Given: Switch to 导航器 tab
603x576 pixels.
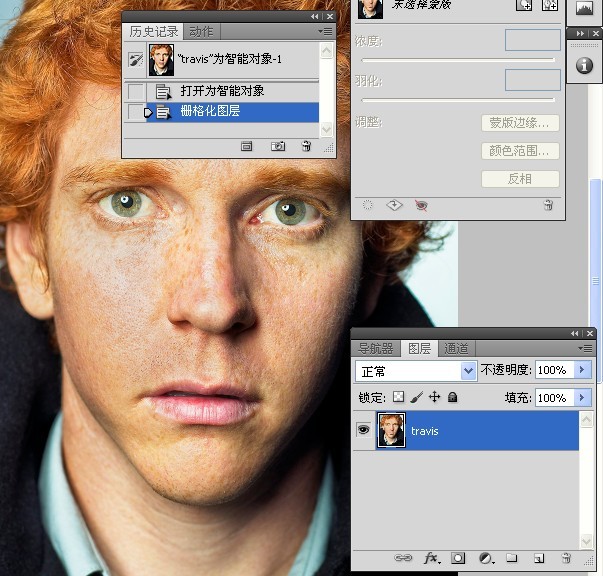Looking at the screenshot, I should coord(376,348).
